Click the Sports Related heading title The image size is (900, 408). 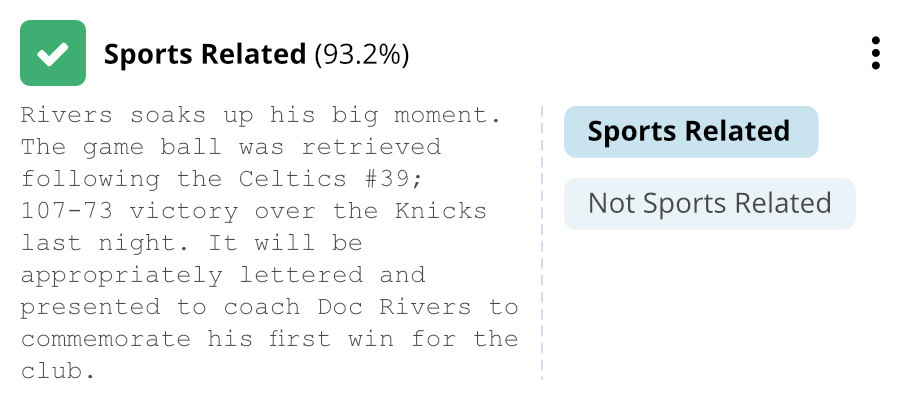coord(204,54)
